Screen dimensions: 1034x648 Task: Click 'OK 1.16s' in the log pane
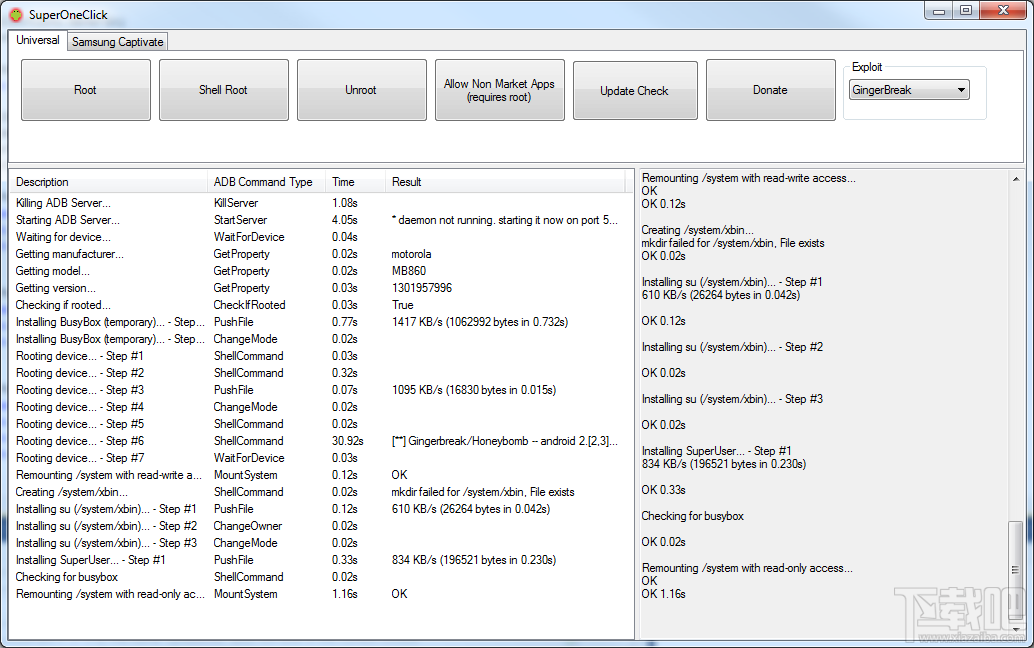(663, 594)
